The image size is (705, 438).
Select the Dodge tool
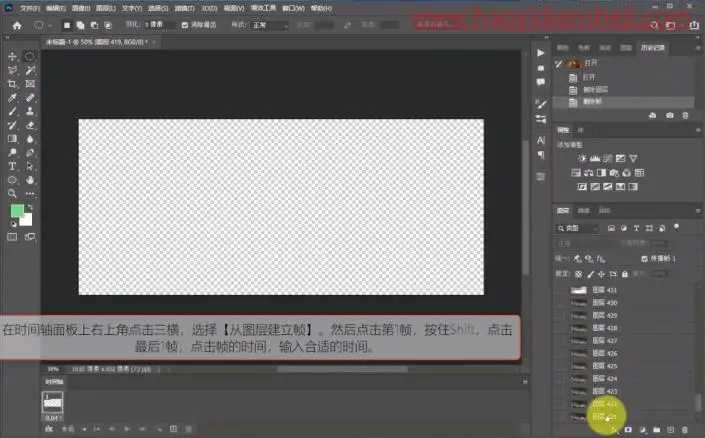coord(13,152)
